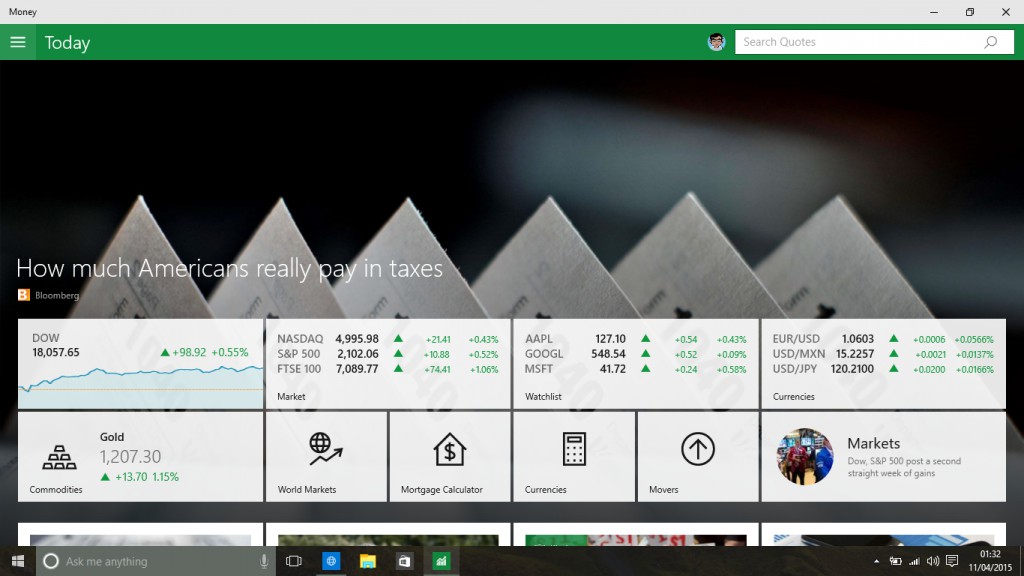Screen dimensions: 1024x576
Task: Click the Commodities gold bars icon
Action: [x=59, y=458]
